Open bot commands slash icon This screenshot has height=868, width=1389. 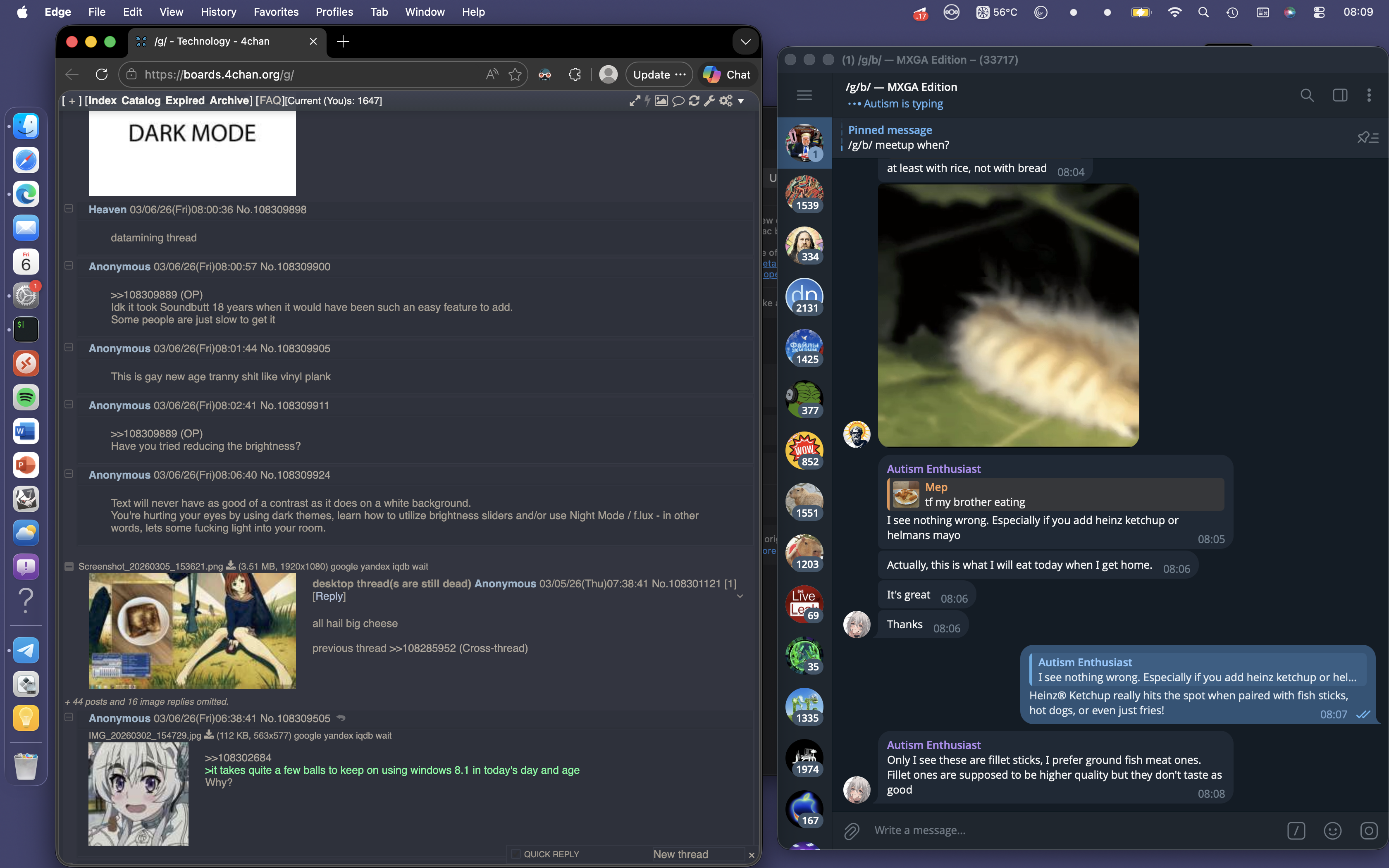(1296, 831)
